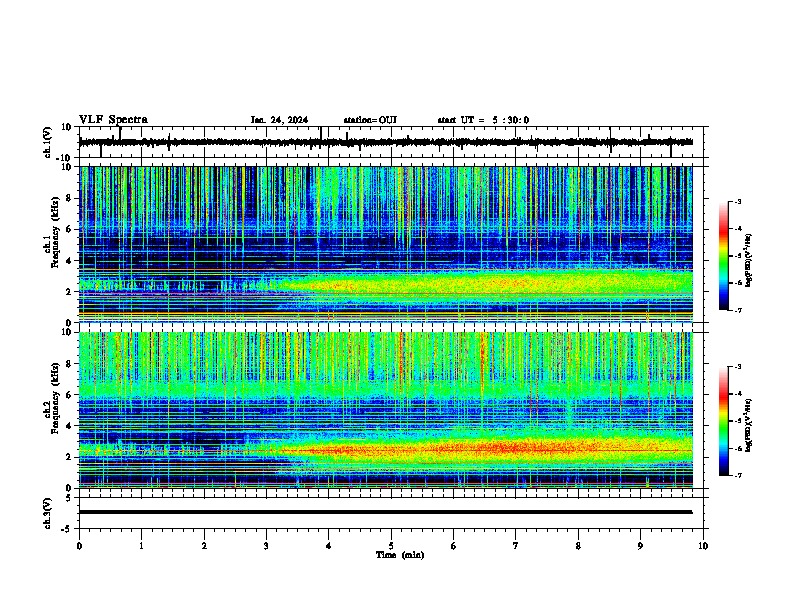Screen dimensions: 792x612
Task: Click the "start UT = 5:30:0" text
Action: (483, 120)
